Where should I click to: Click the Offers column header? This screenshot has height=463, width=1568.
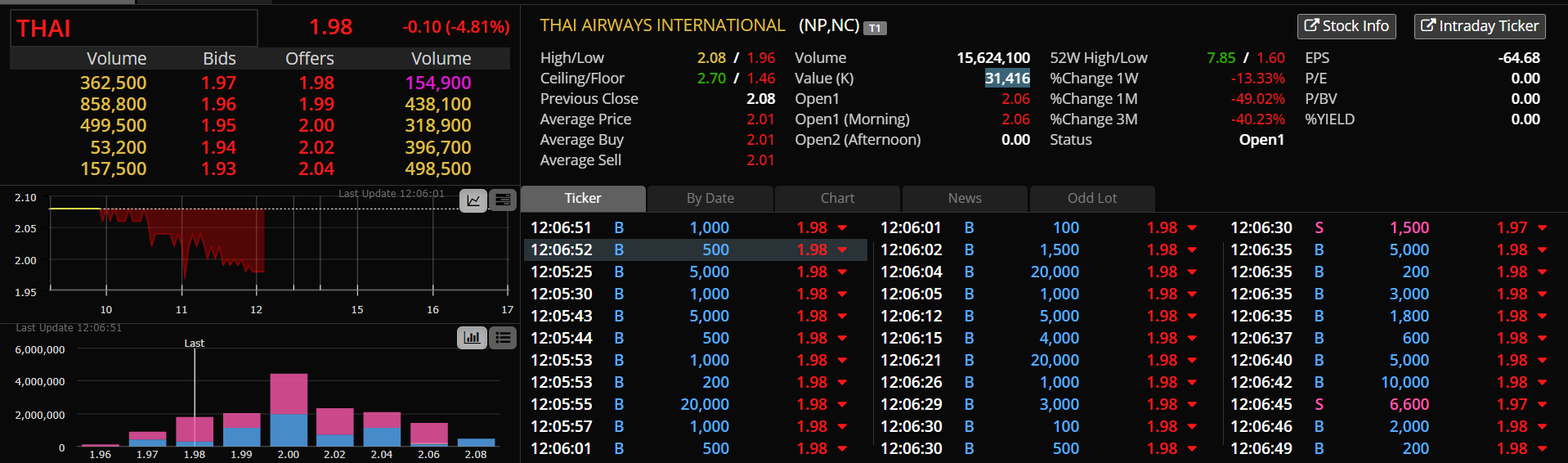click(310, 59)
